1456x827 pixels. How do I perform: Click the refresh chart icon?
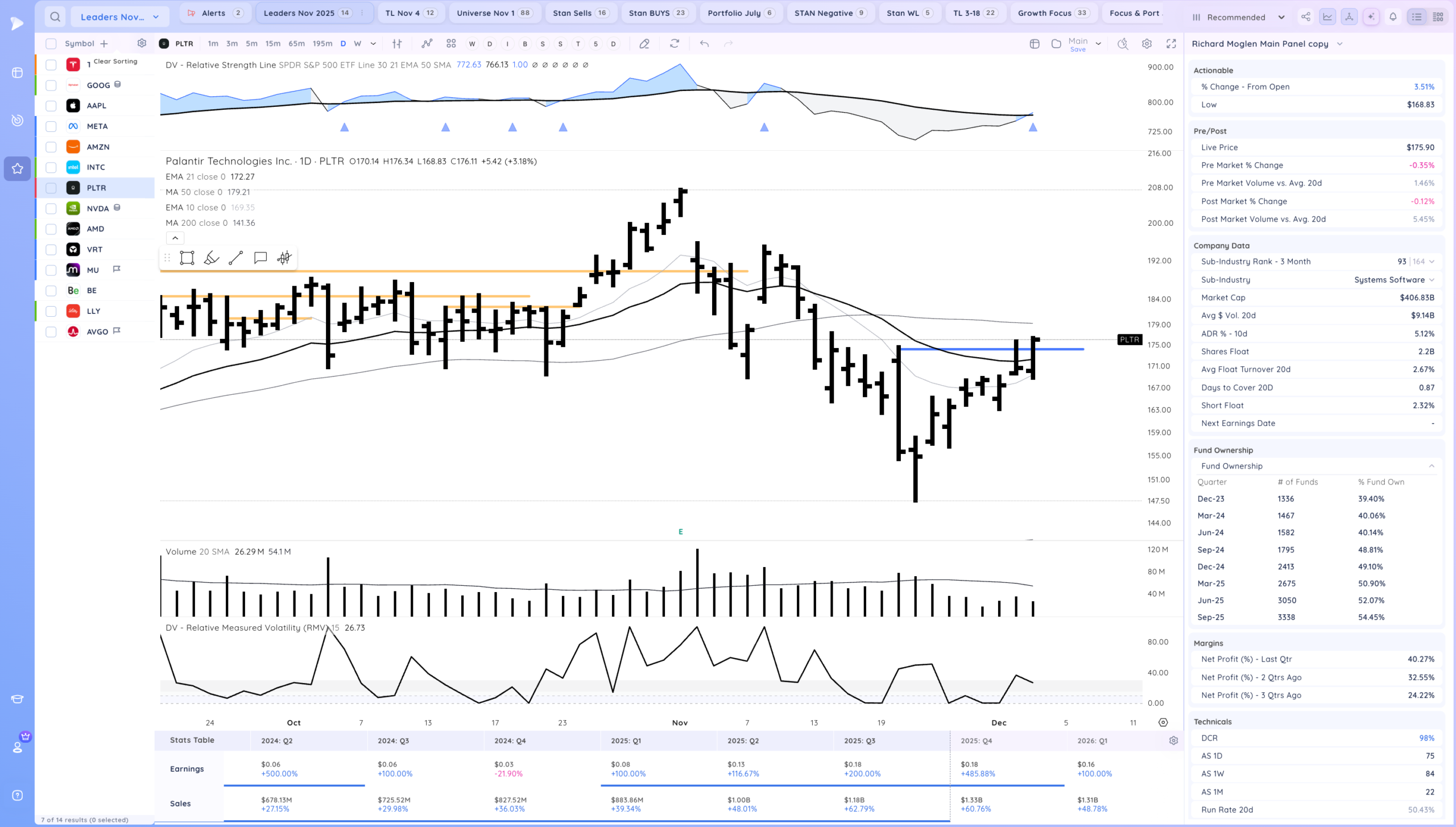[675, 44]
